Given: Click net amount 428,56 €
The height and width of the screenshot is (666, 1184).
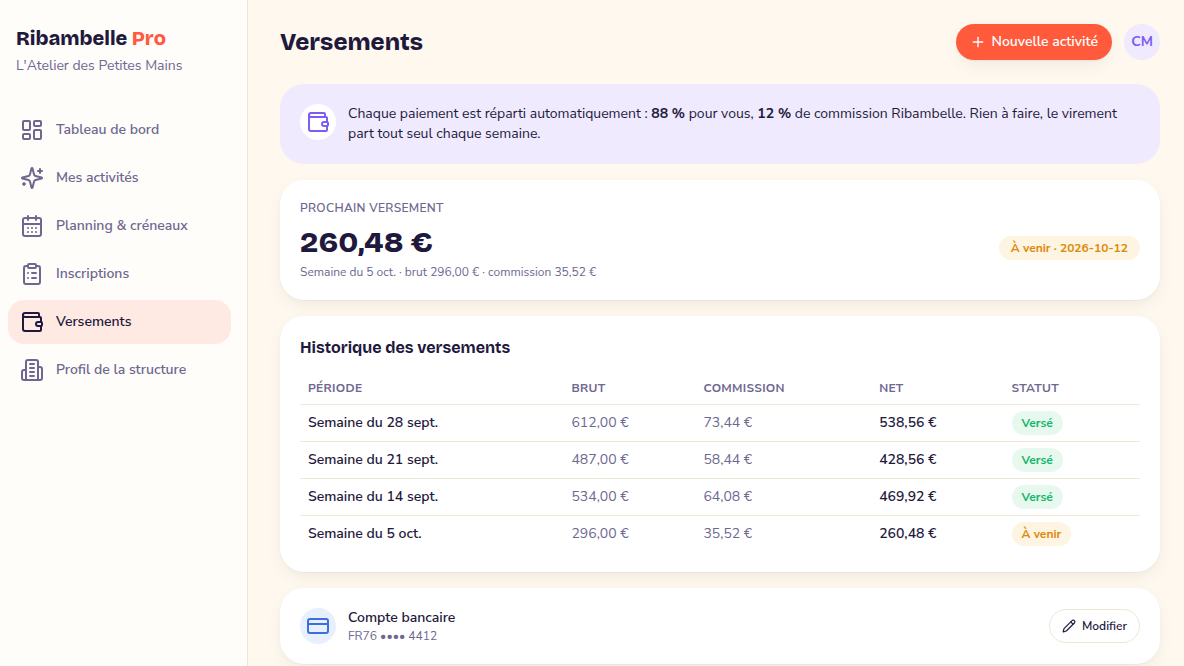Looking at the screenshot, I should pos(908,460).
